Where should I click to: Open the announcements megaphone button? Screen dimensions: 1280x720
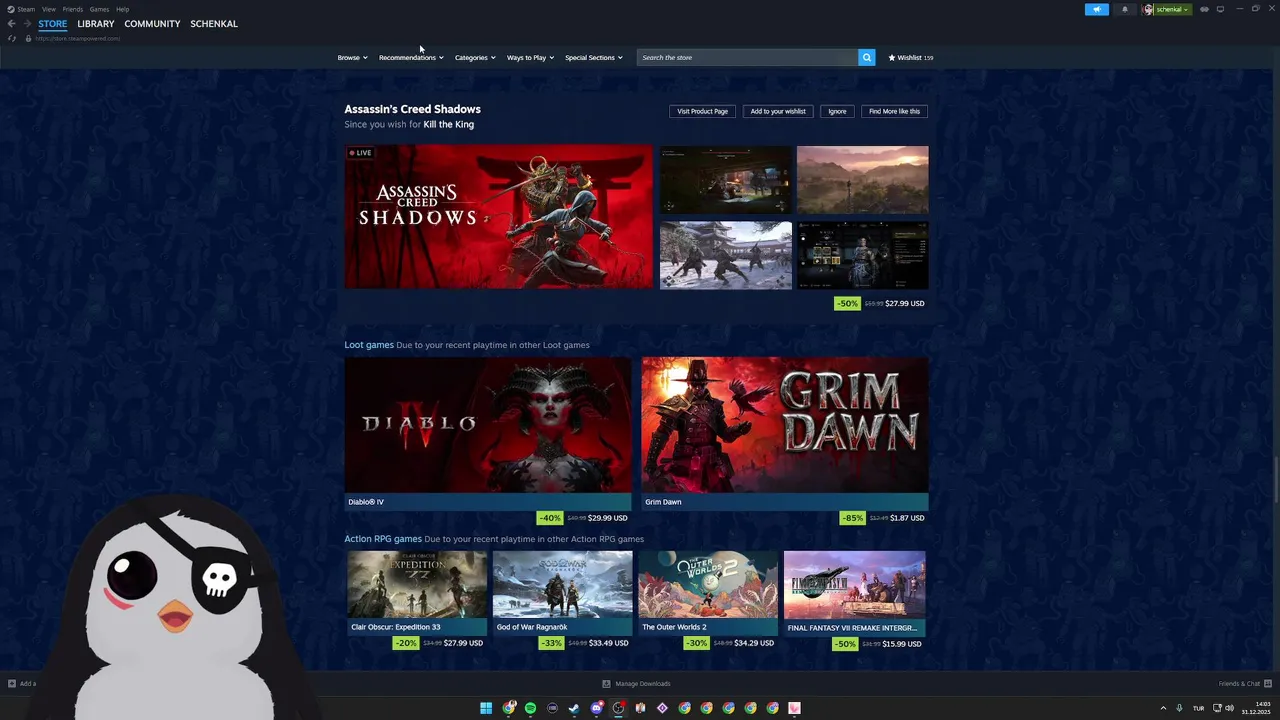[1097, 9]
